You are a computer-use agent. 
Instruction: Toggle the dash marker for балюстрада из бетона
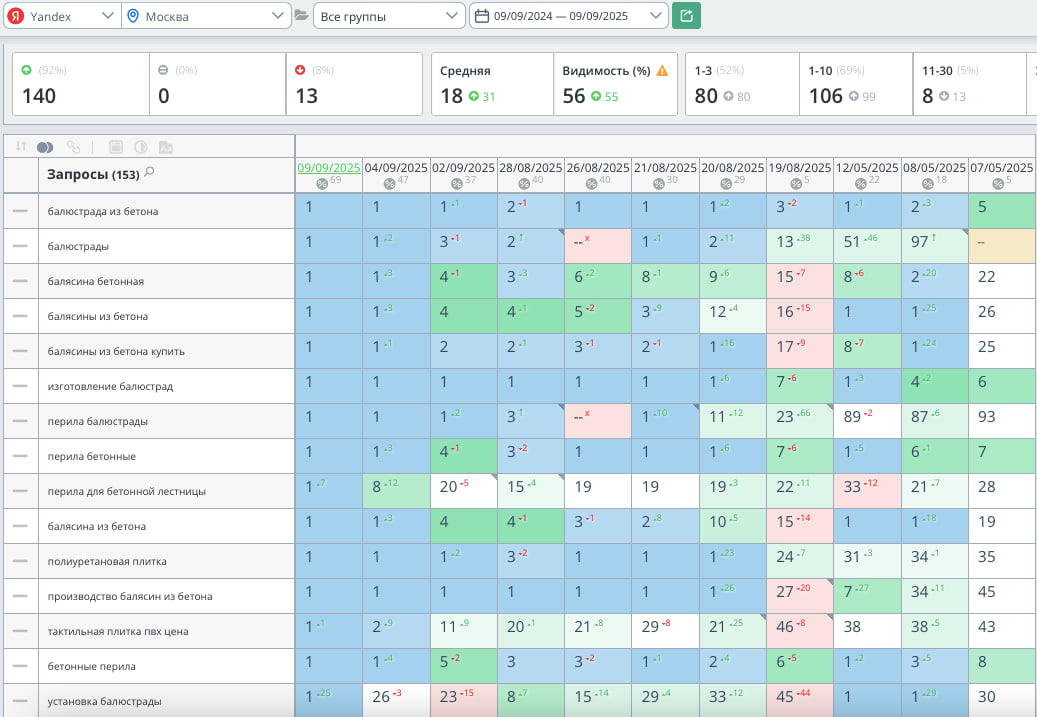21,211
